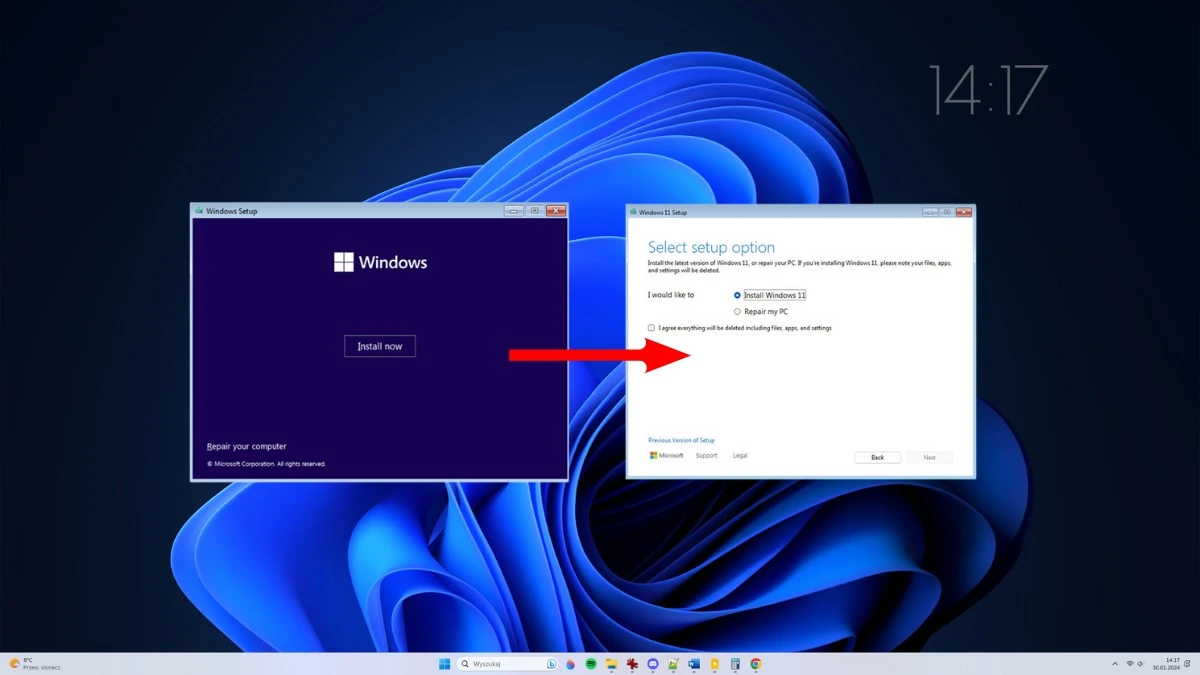Open the Start menu

point(443,663)
